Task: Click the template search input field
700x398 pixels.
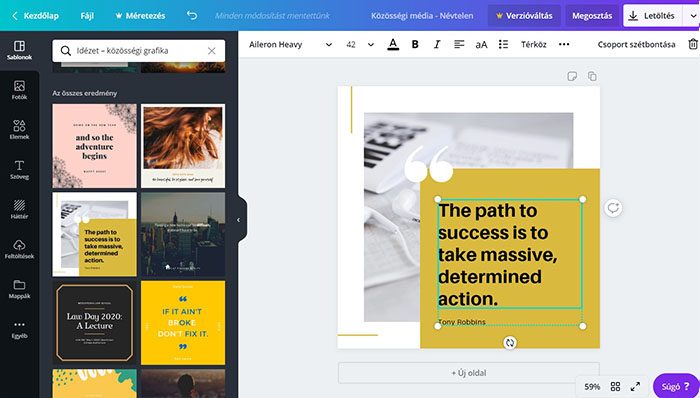Action: (x=139, y=51)
